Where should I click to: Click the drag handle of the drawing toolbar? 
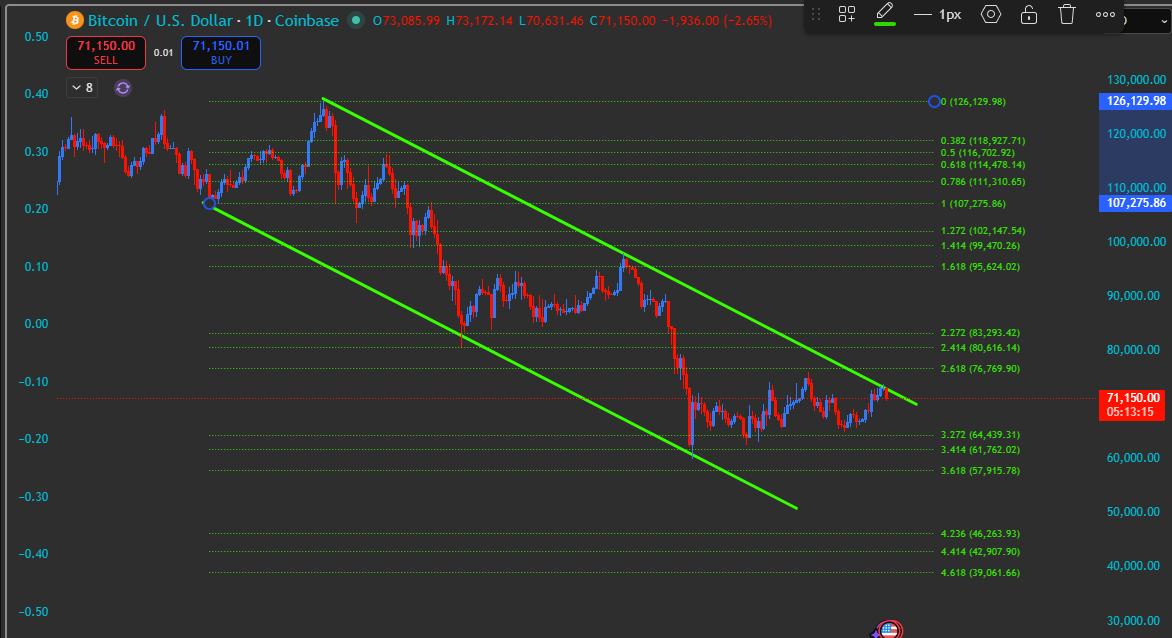point(816,14)
